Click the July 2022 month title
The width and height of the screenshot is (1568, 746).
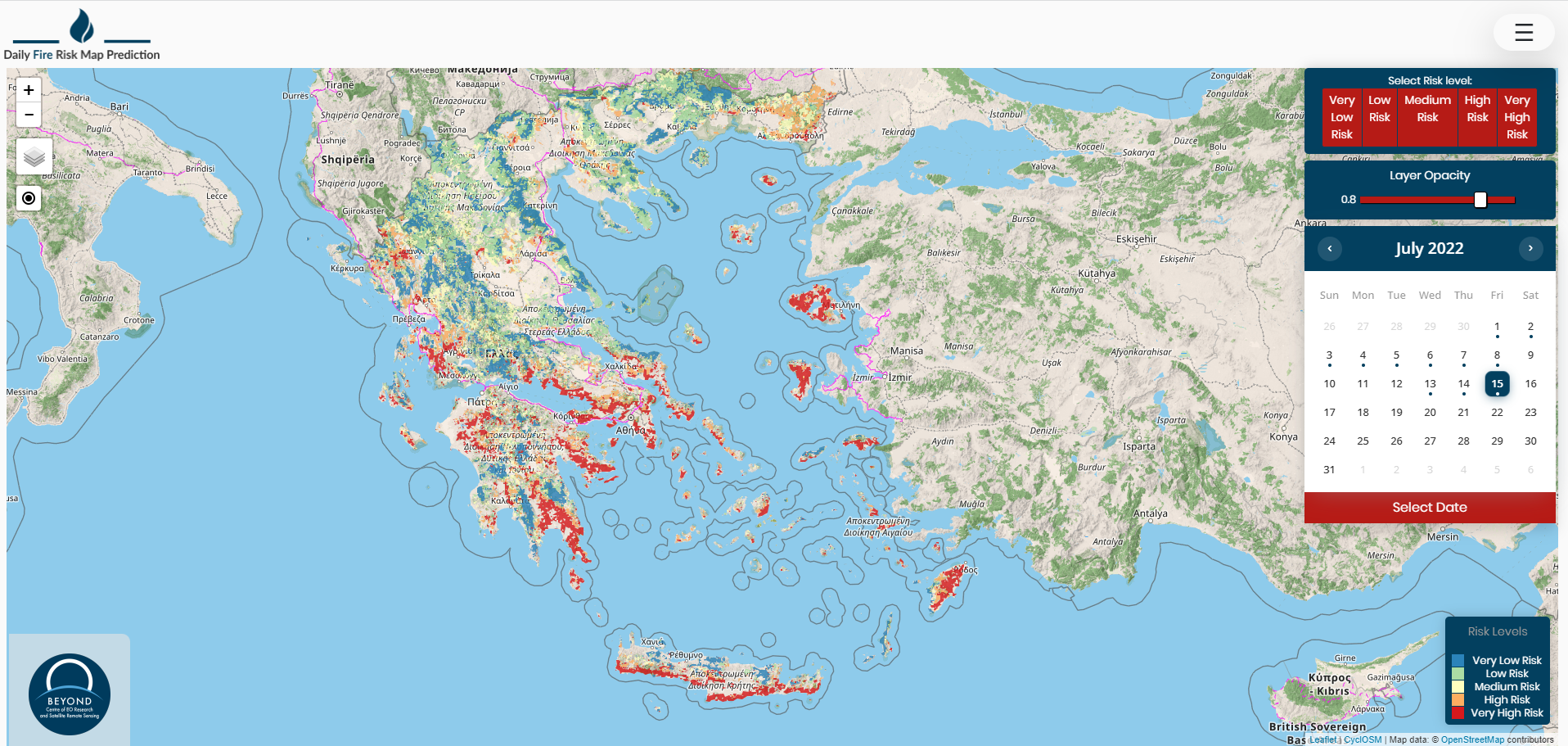click(1429, 248)
